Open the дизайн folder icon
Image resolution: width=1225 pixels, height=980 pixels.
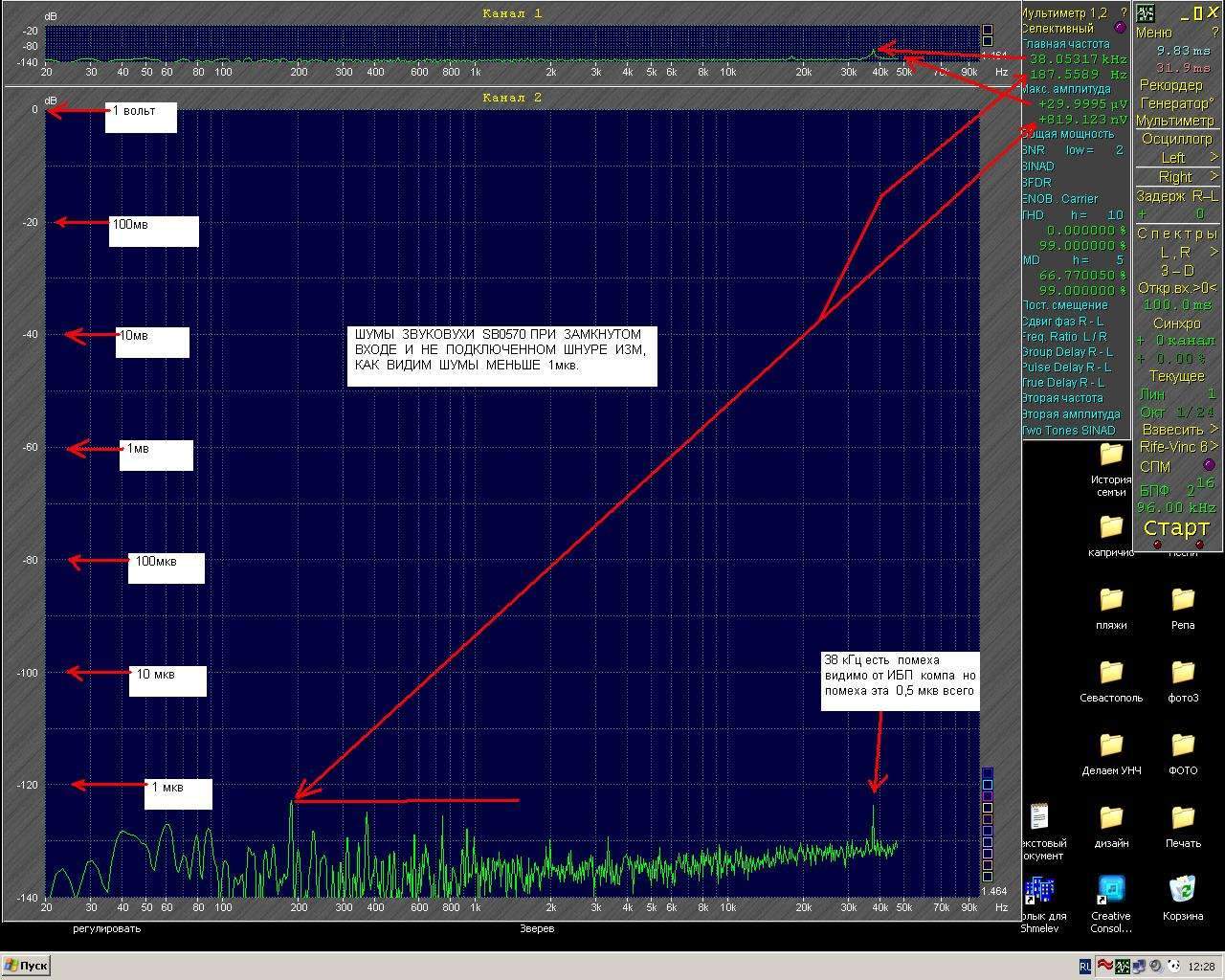(x=1111, y=817)
